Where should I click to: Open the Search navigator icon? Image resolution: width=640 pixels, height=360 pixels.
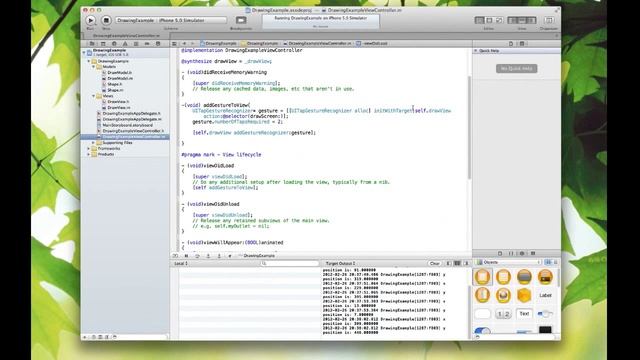114,44
